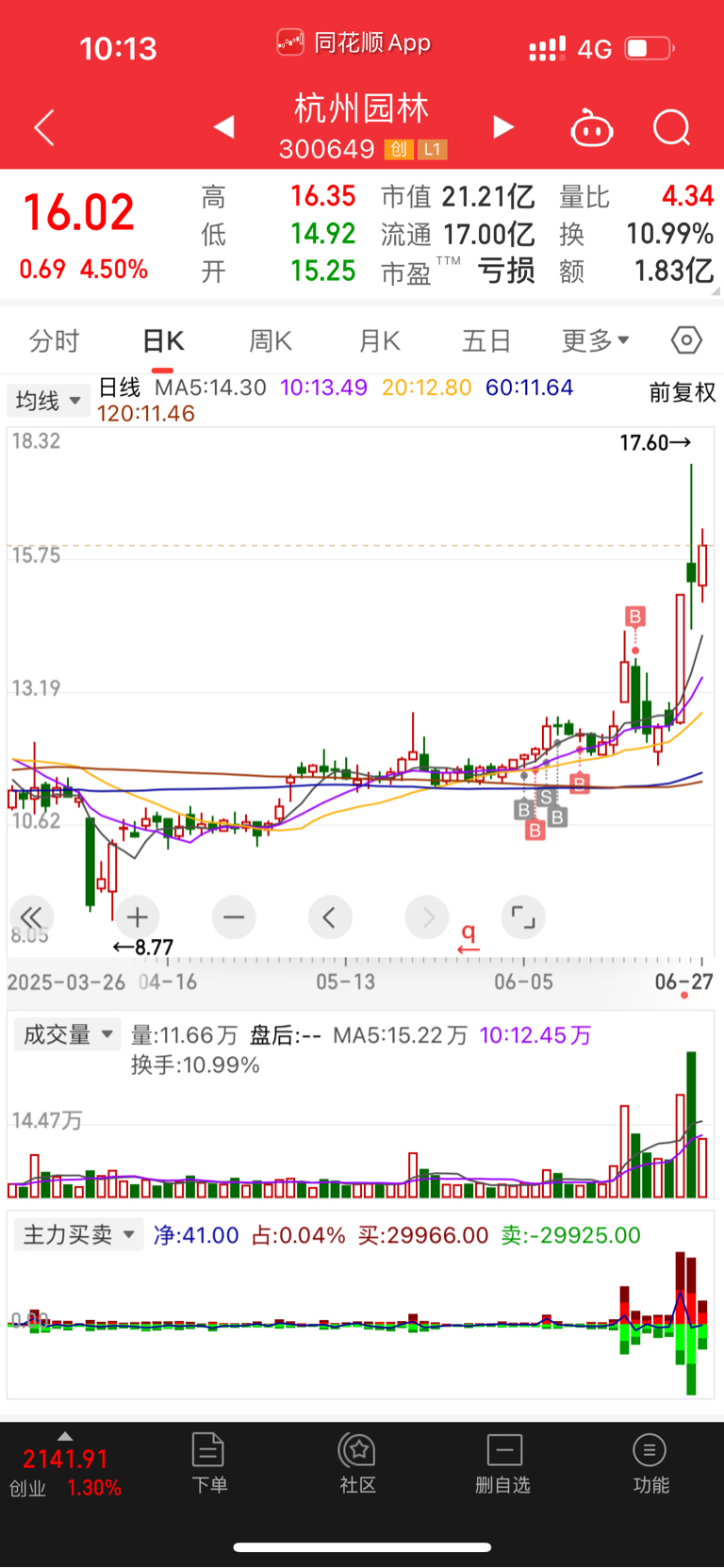Expand quote details corner triangle
724x1568 pixels.
tap(717, 291)
